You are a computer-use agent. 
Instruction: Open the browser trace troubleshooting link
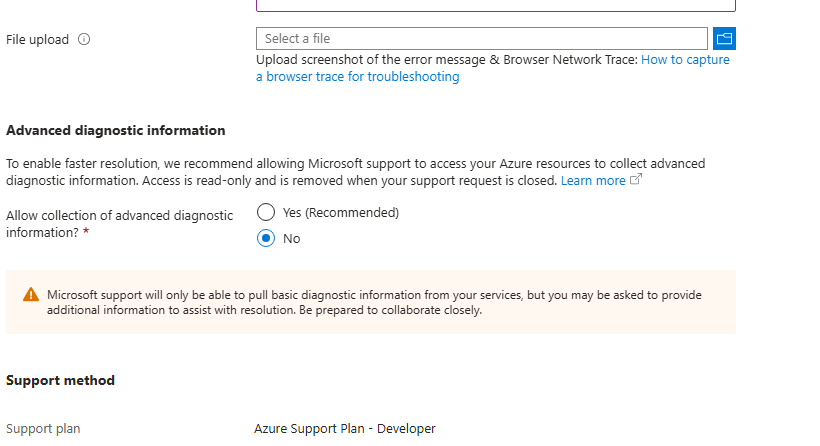(x=493, y=68)
